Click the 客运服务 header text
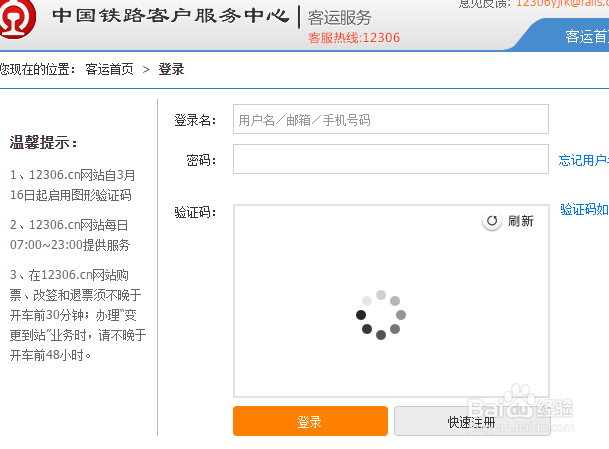The height and width of the screenshot is (449, 609). click(340, 17)
